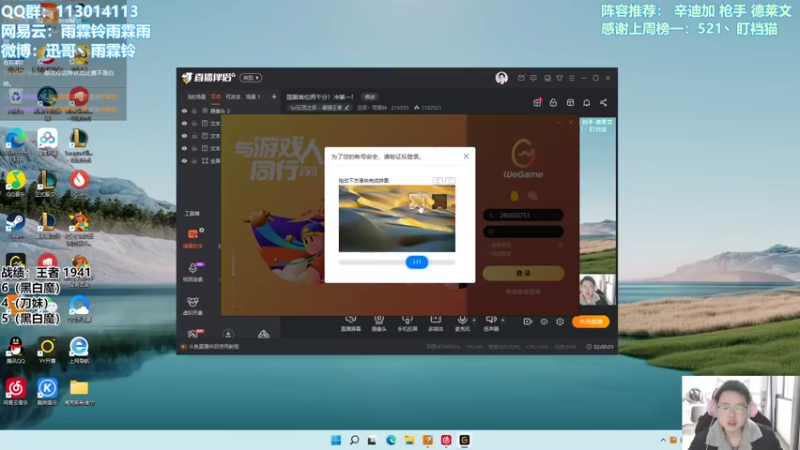
Task: Open the 视频连麦 tool
Action: [193, 272]
